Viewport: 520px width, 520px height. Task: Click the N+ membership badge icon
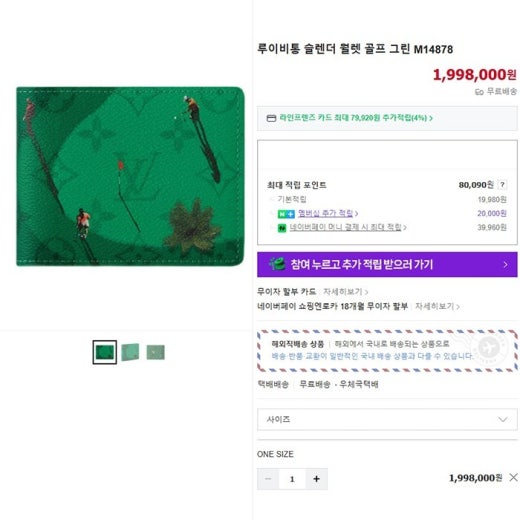pyautogui.click(x=286, y=214)
